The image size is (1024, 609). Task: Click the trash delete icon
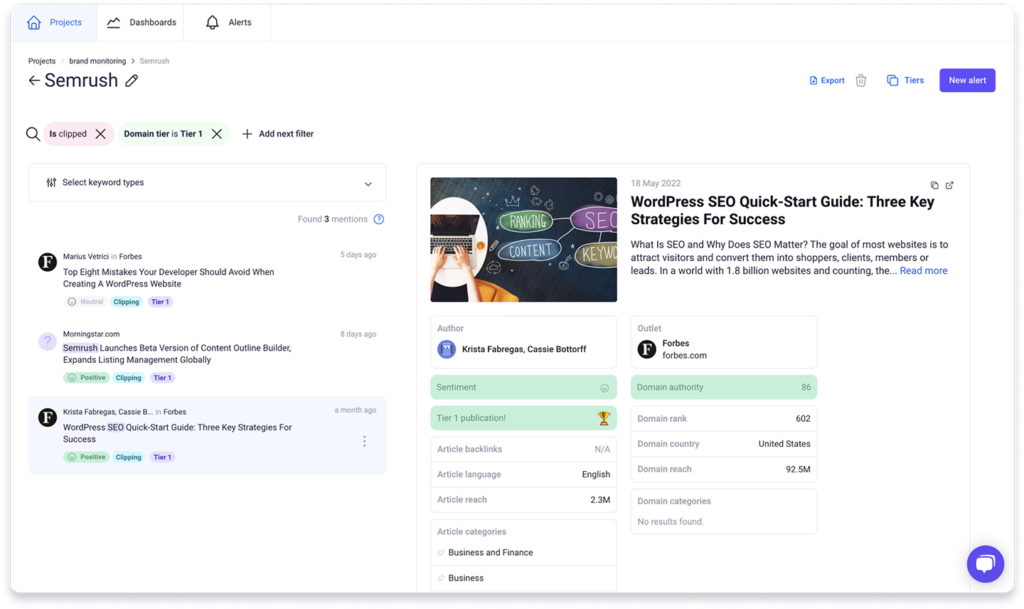click(861, 80)
